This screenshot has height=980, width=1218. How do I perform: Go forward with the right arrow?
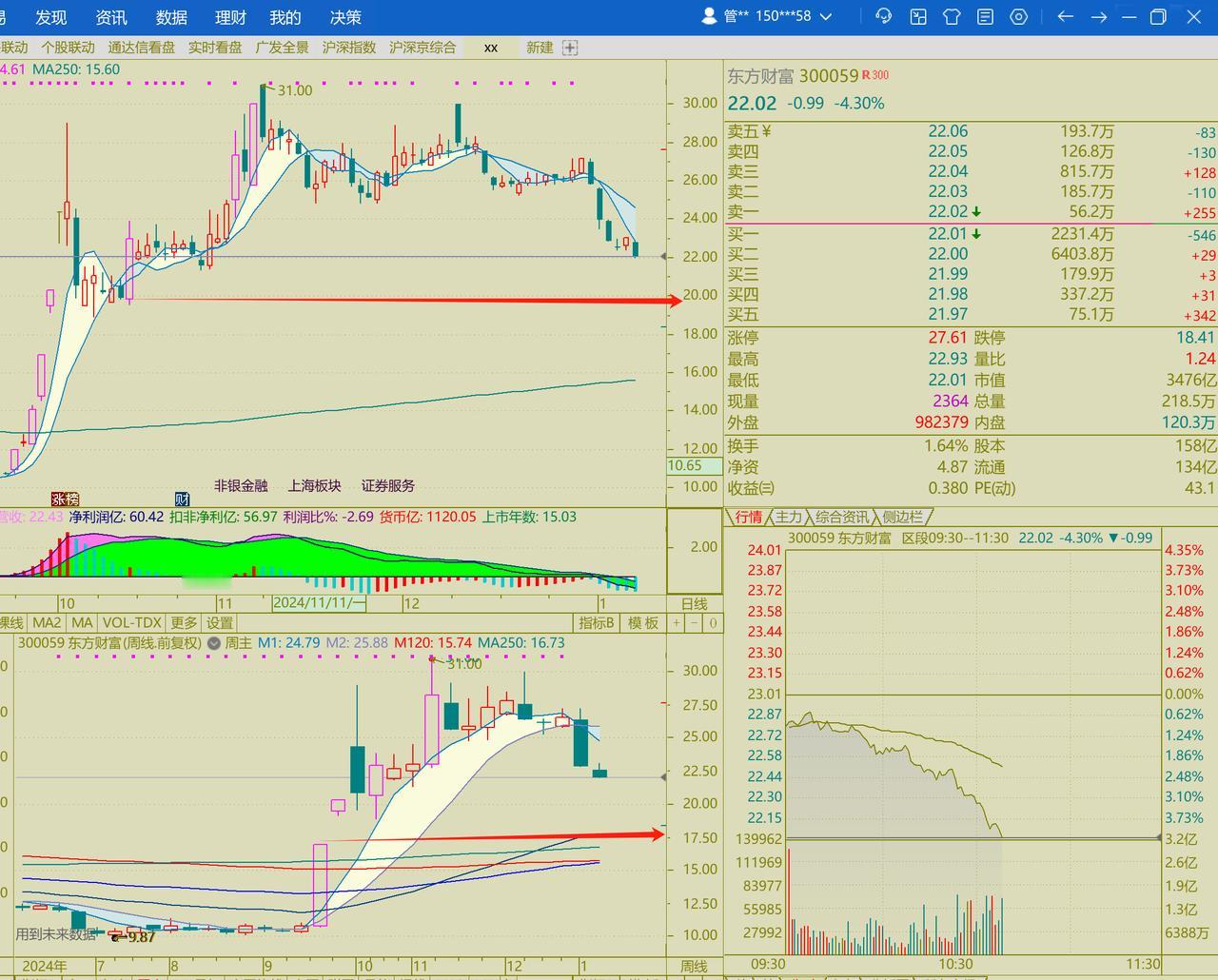(x=1098, y=16)
